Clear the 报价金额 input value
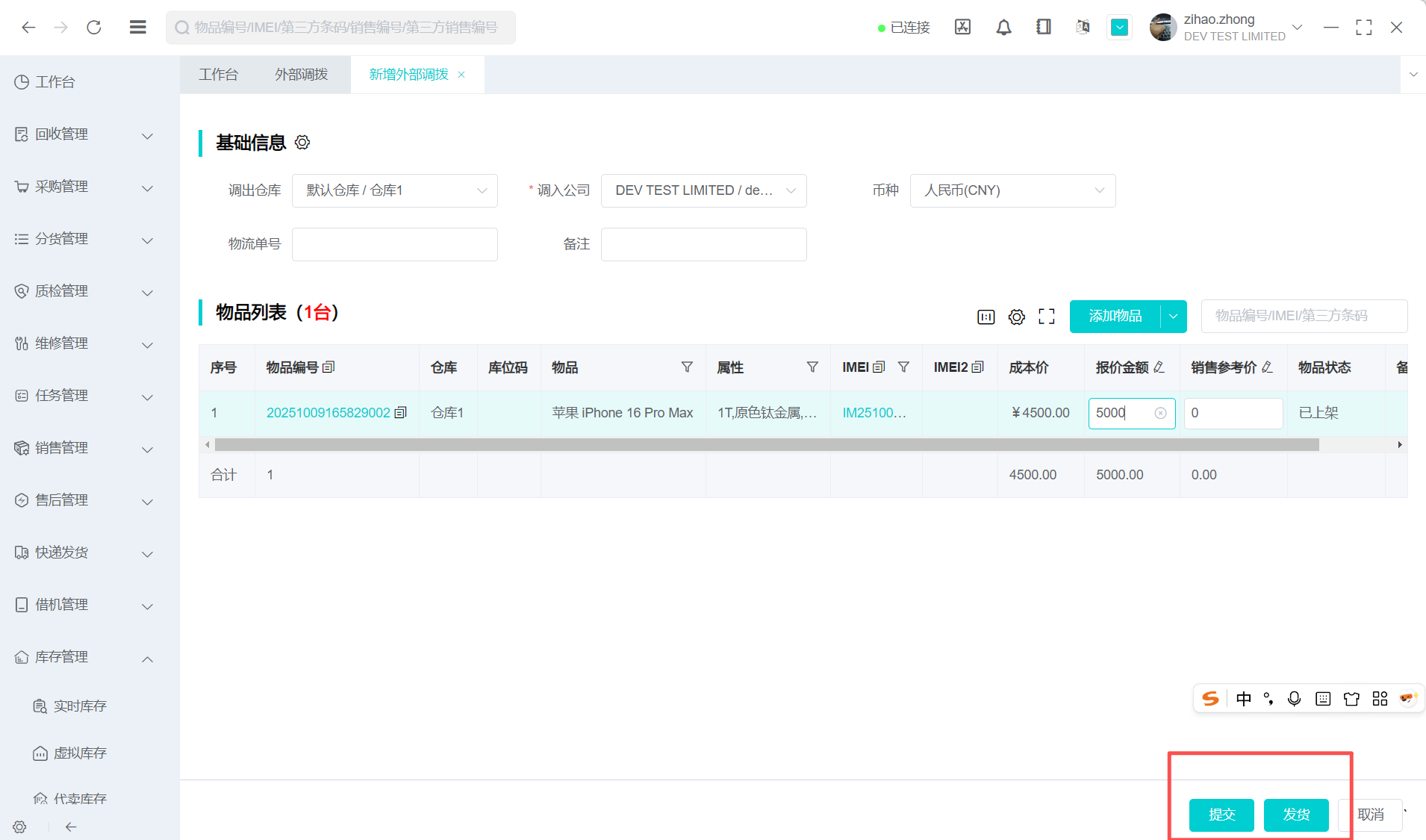The height and width of the screenshot is (840, 1426). click(1160, 414)
